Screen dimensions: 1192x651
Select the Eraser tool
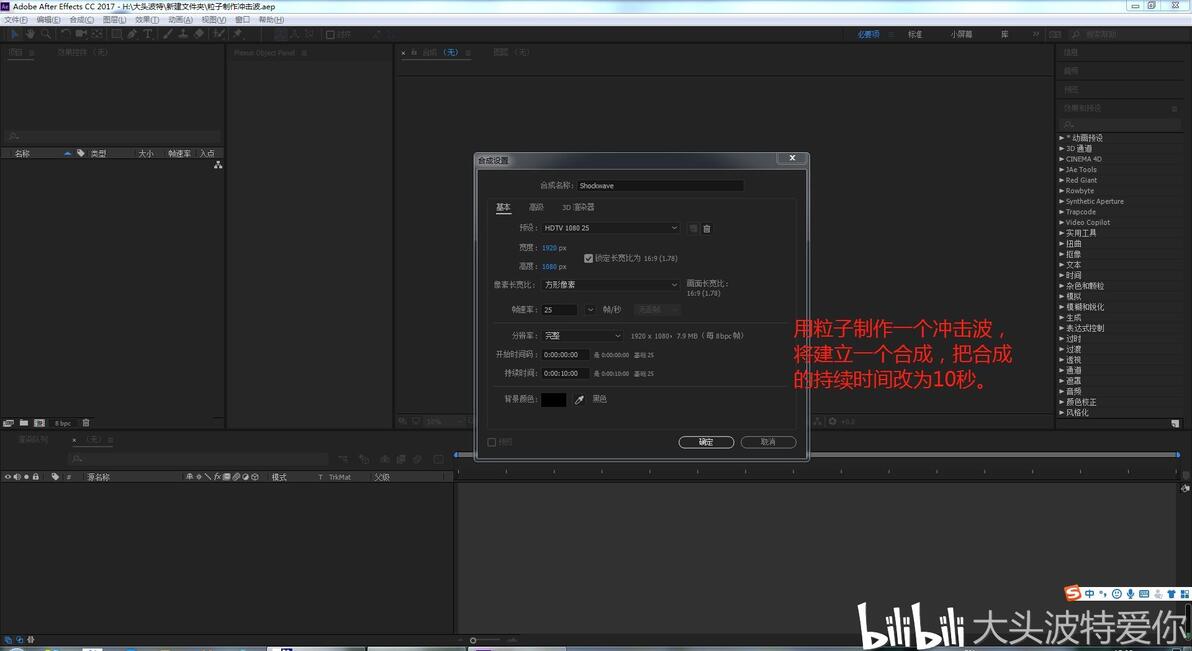click(198, 34)
